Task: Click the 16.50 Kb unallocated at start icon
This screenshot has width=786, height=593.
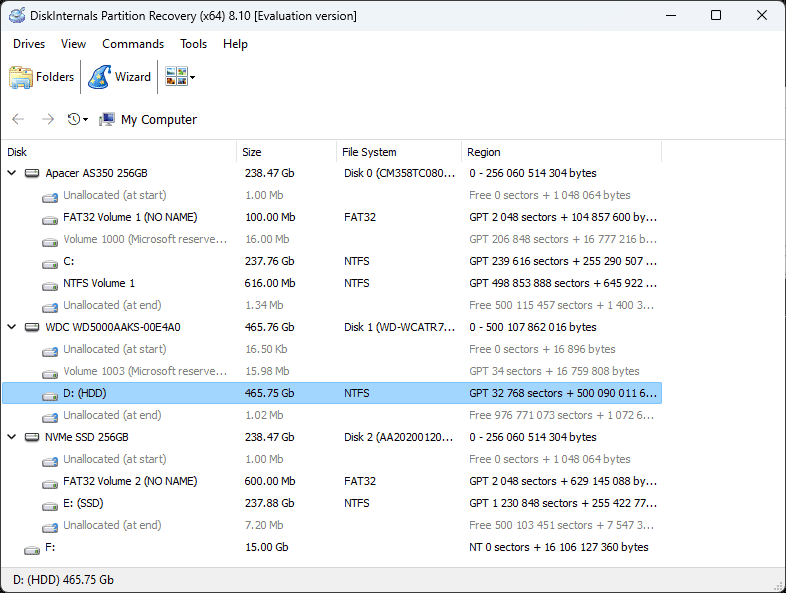Action: click(x=50, y=350)
